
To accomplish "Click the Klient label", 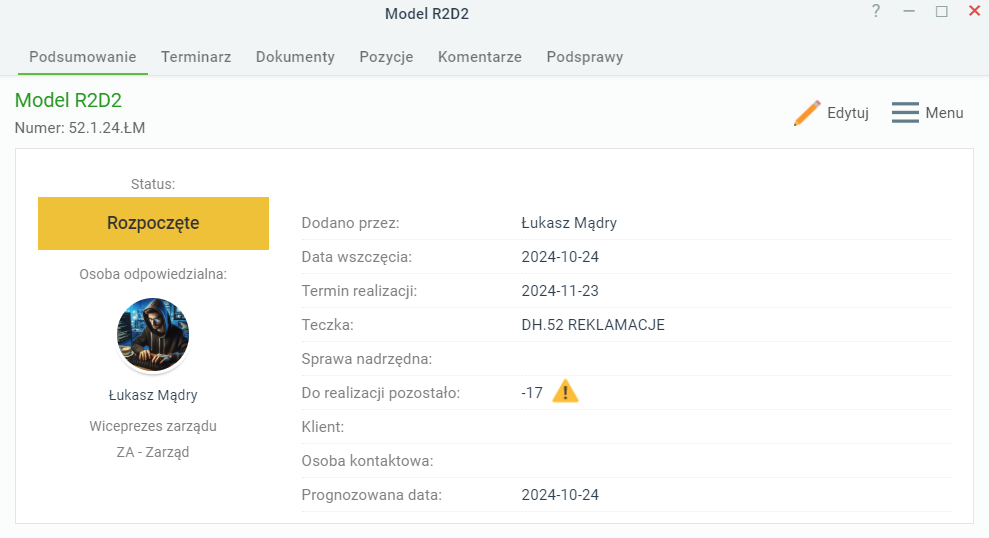I will click(x=322, y=427).
